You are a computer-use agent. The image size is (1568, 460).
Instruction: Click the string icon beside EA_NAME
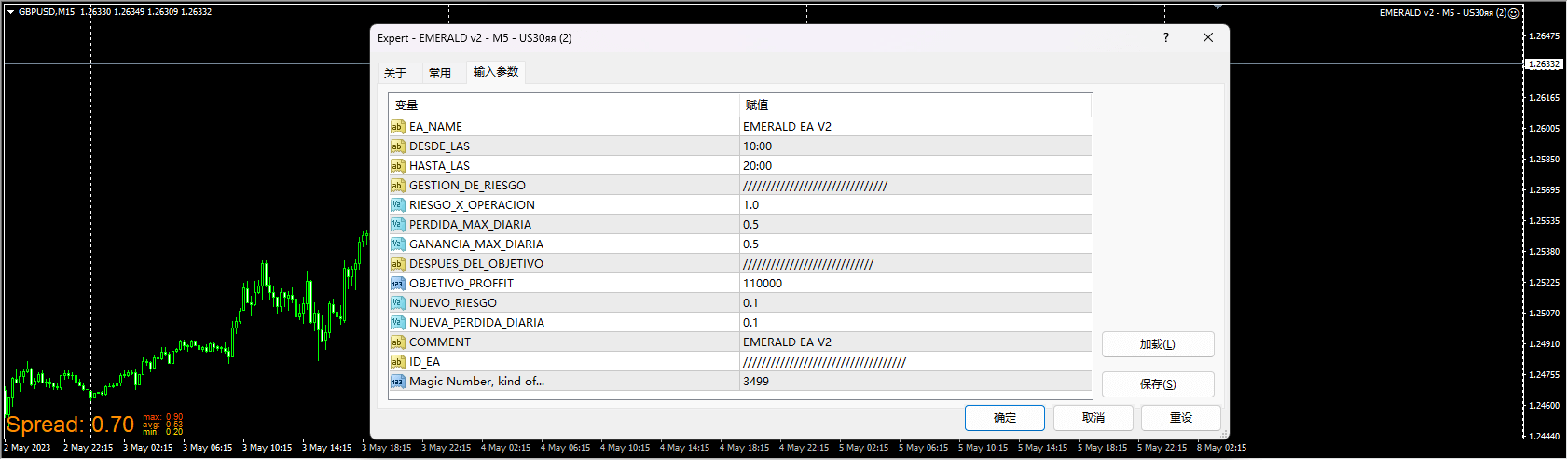(x=397, y=127)
